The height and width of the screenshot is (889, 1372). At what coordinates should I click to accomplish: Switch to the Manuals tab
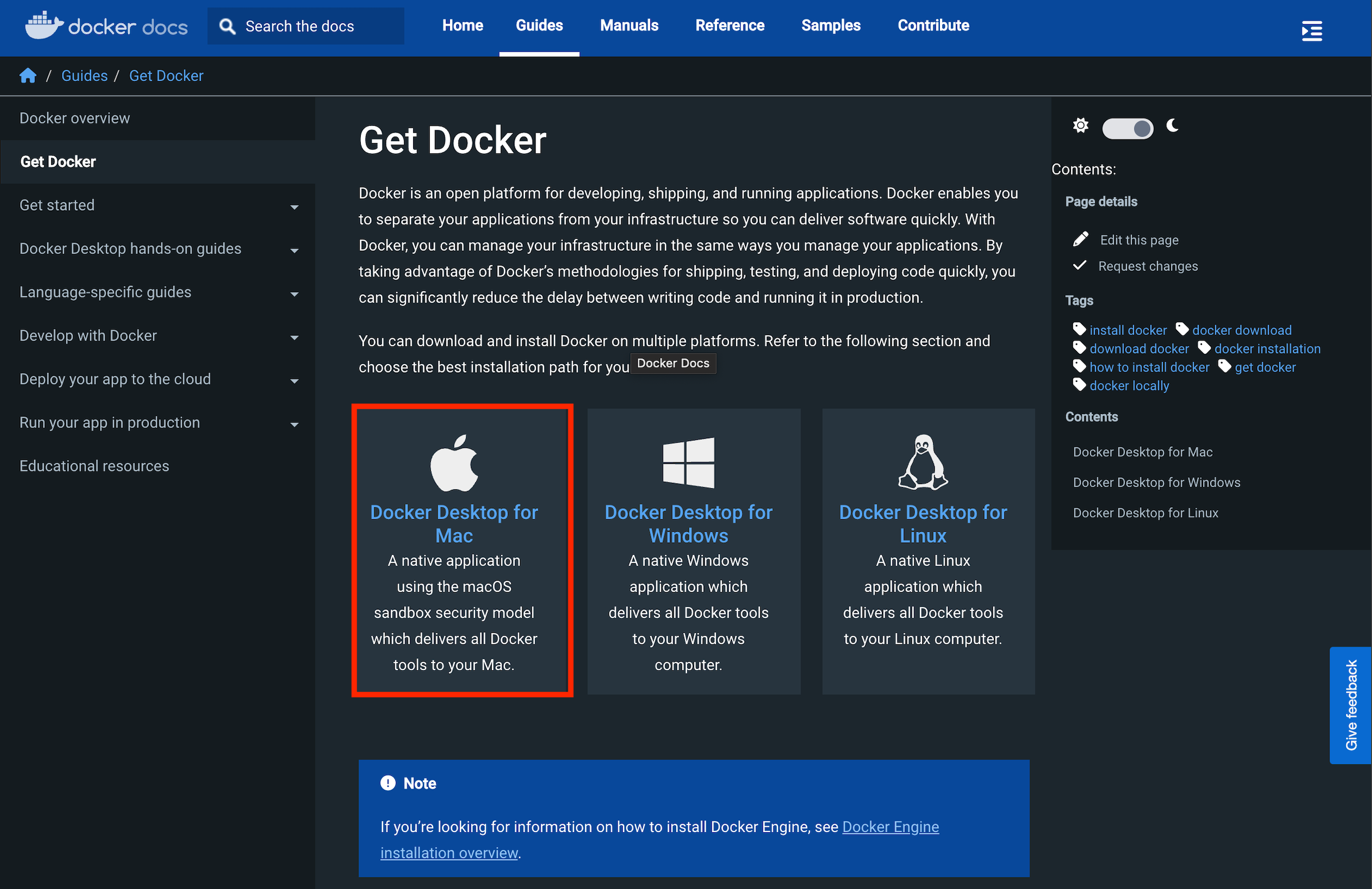(629, 25)
